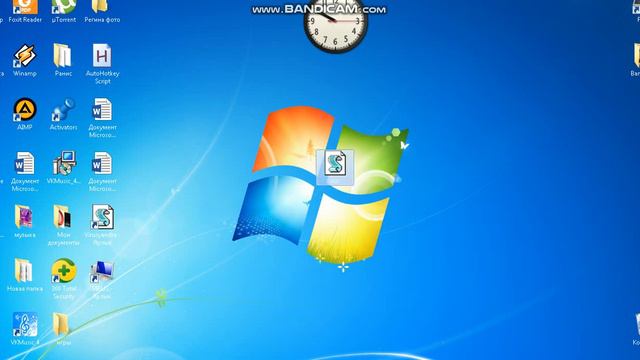Launch 360 Total Security shortcut
Viewport: 640px width, 360px height.
(64, 279)
